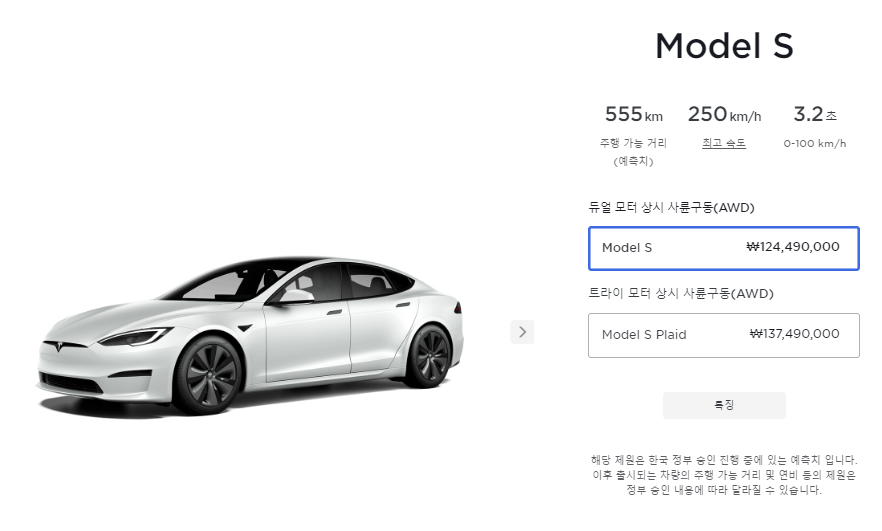Click the car's front headlight
This screenshot has width=882, height=531.
click(135, 338)
